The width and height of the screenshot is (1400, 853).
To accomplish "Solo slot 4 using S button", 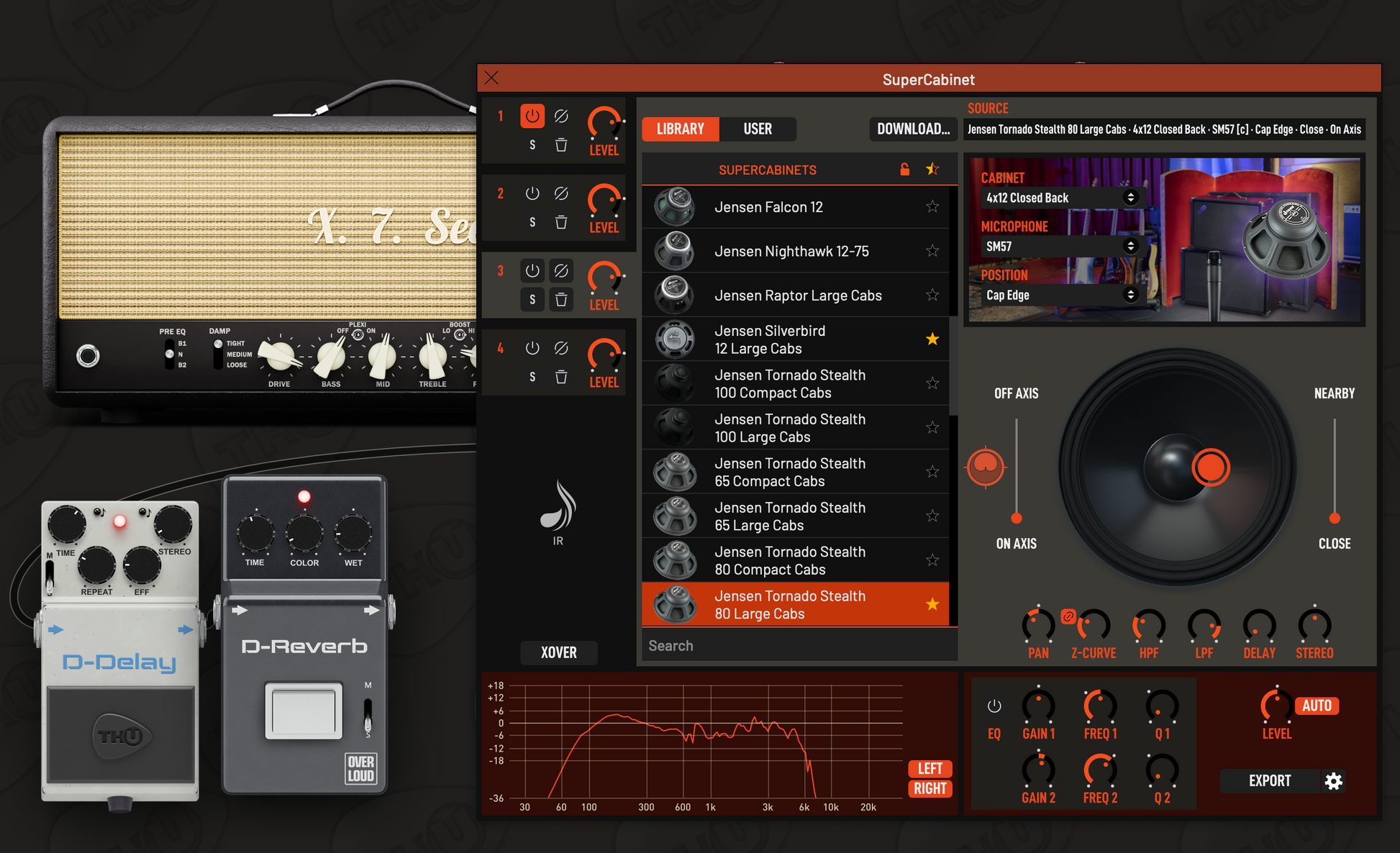I will (x=532, y=377).
